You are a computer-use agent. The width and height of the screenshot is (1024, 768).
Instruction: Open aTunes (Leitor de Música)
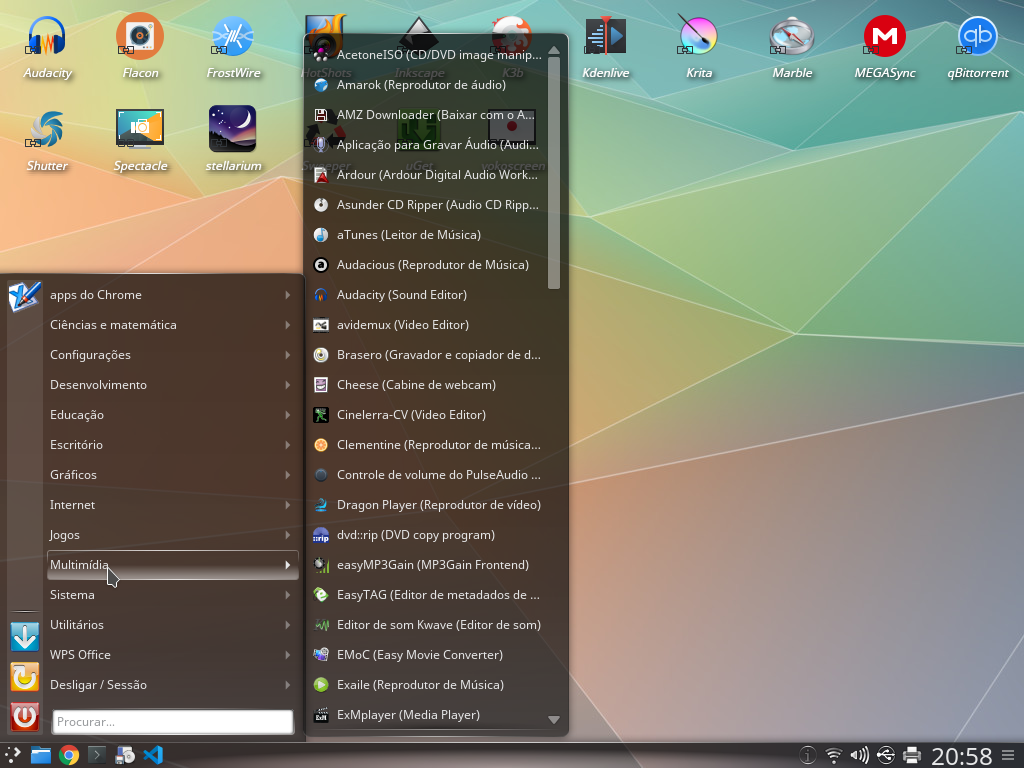click(x=428, y=235)
